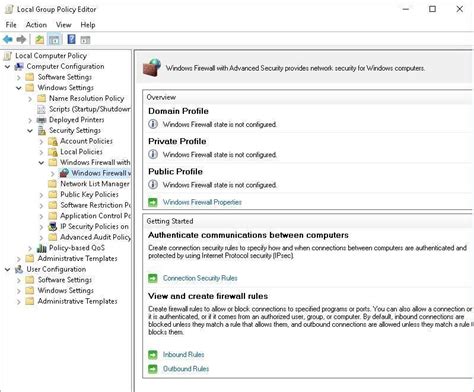Click the info icon under Public Profile
474x392 pixels.
tap(153, 184)
